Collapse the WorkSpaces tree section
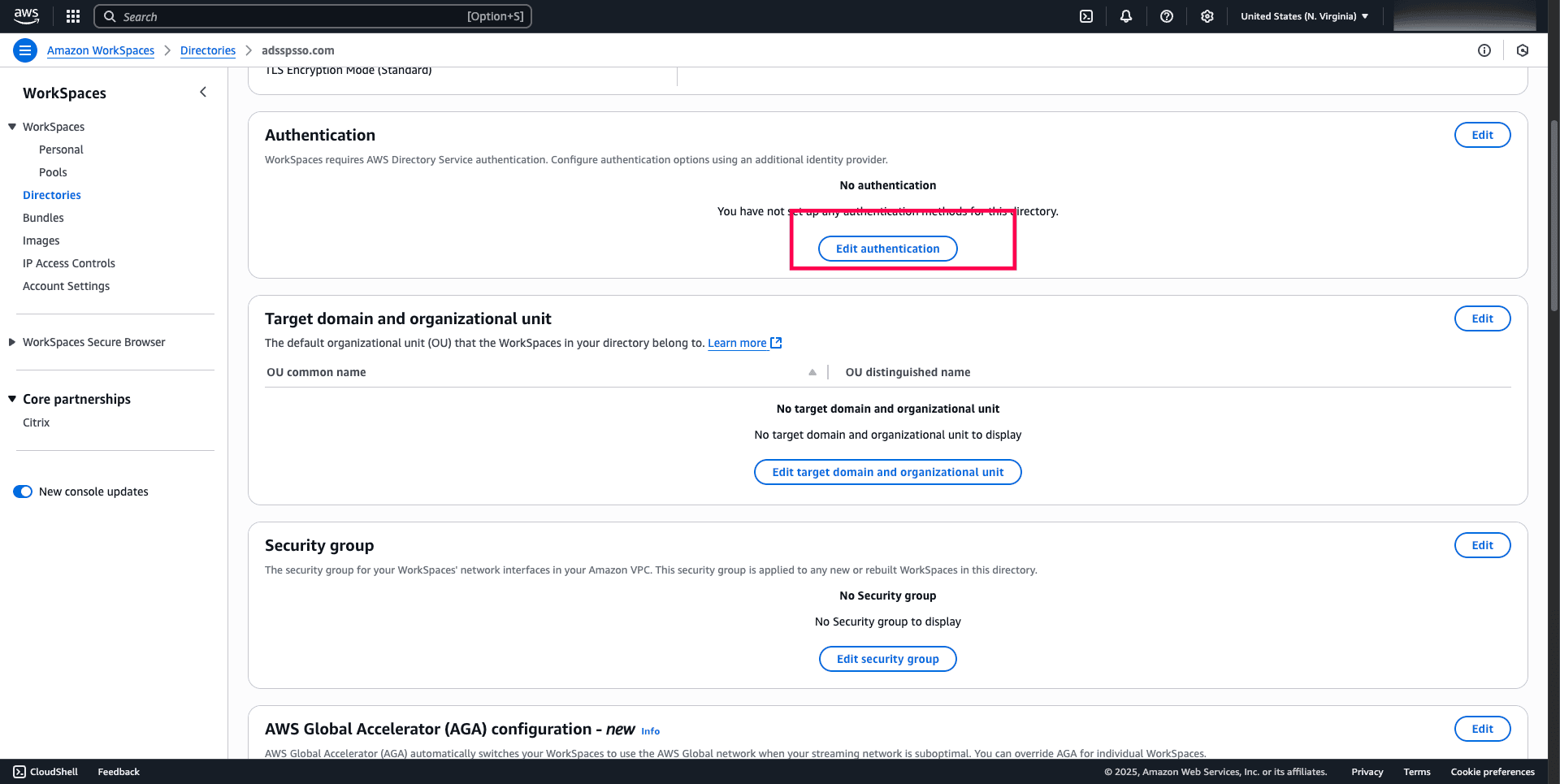 coord(12,127)
